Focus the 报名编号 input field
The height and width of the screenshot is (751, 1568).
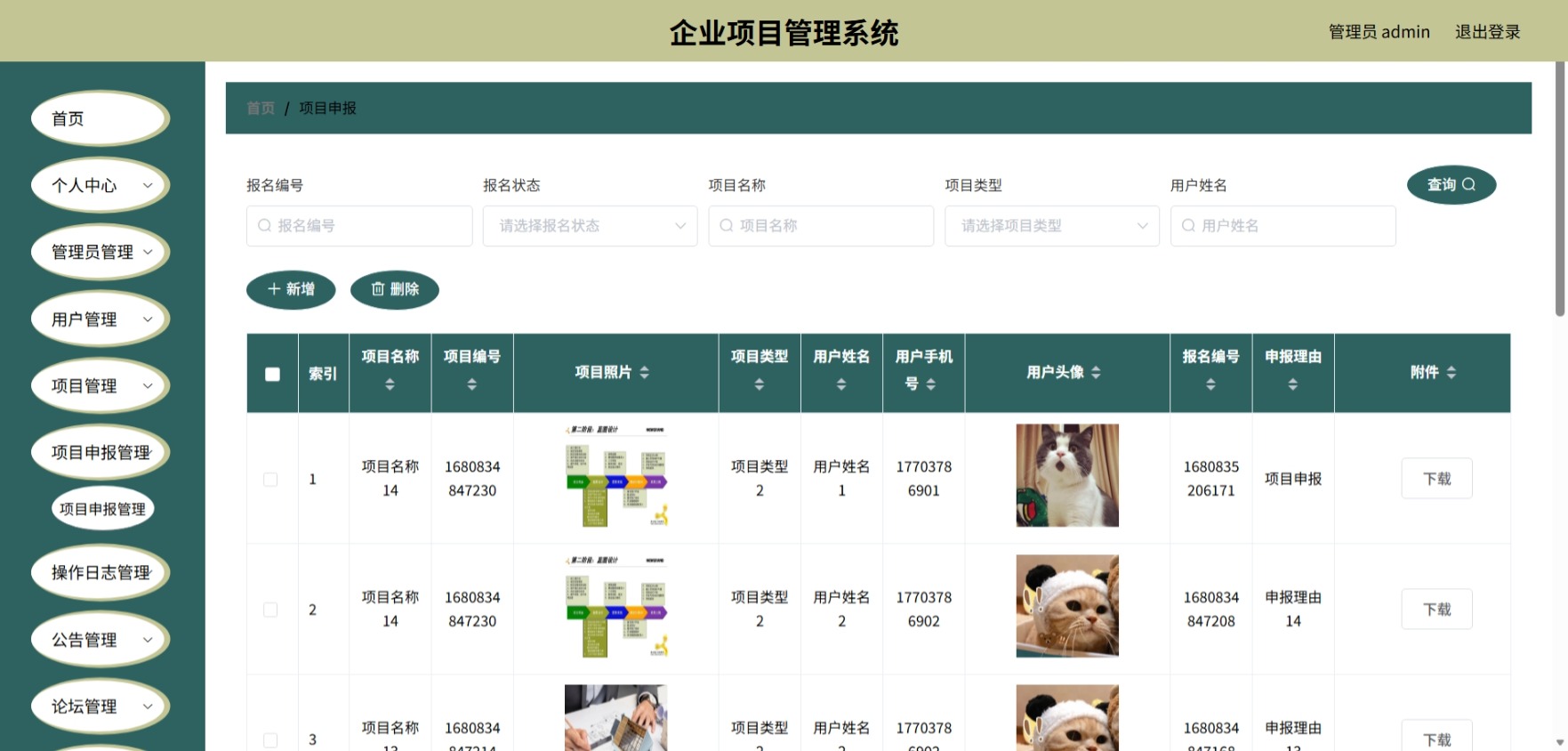click(359, 226)
